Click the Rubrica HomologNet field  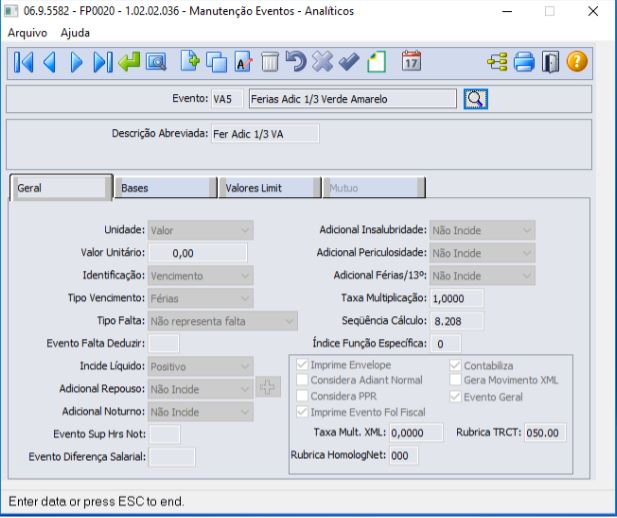403,455
